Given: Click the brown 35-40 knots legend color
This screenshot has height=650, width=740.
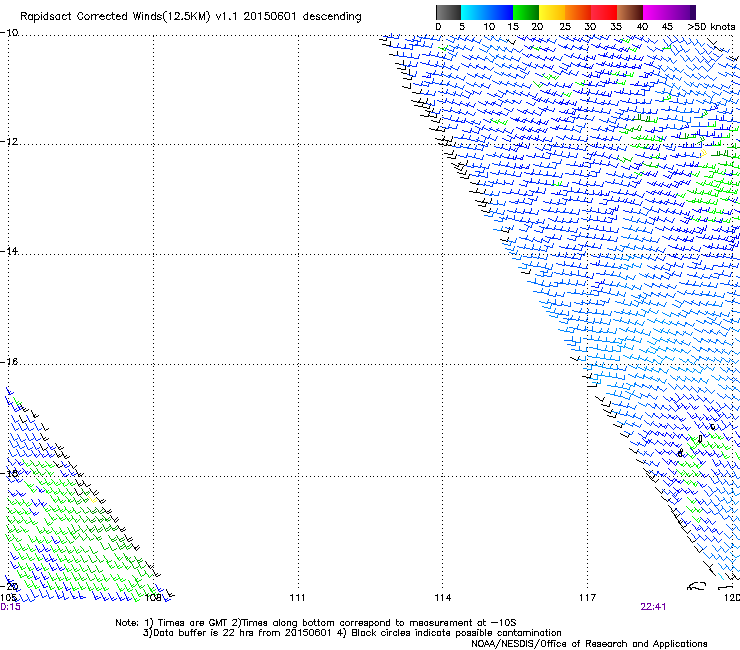Looking at the screenshot, I should 630,12.
